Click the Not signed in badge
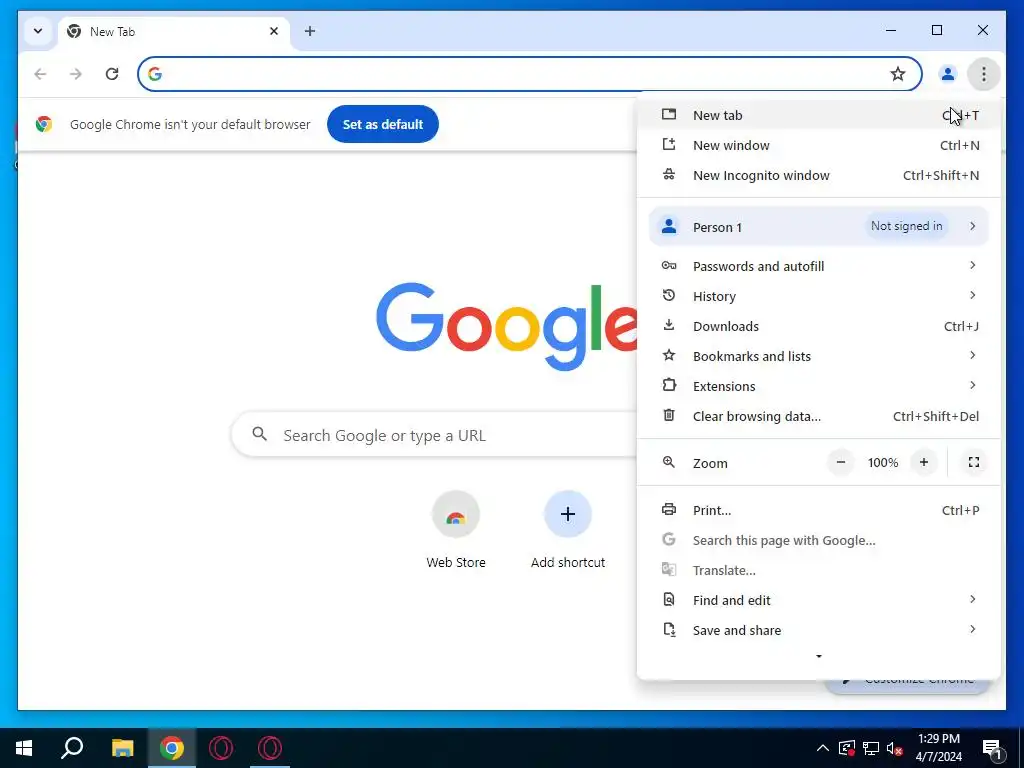 [906, 226]
